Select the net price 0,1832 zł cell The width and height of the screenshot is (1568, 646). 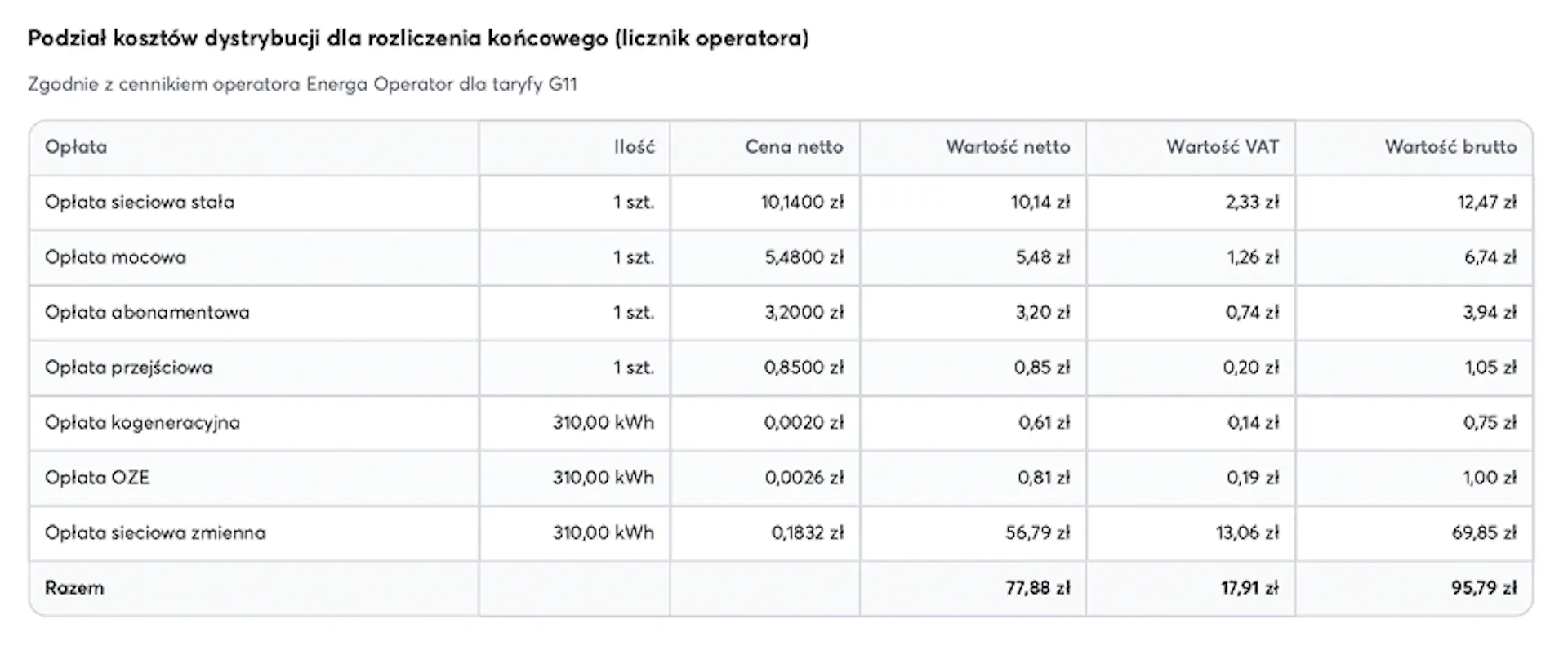click(x=808, y=532)
